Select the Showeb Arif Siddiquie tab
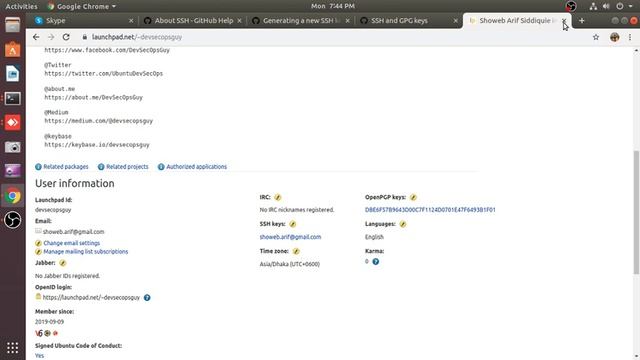Image resolution: width=640 pixels, height=360 pixels. point(516,21)
